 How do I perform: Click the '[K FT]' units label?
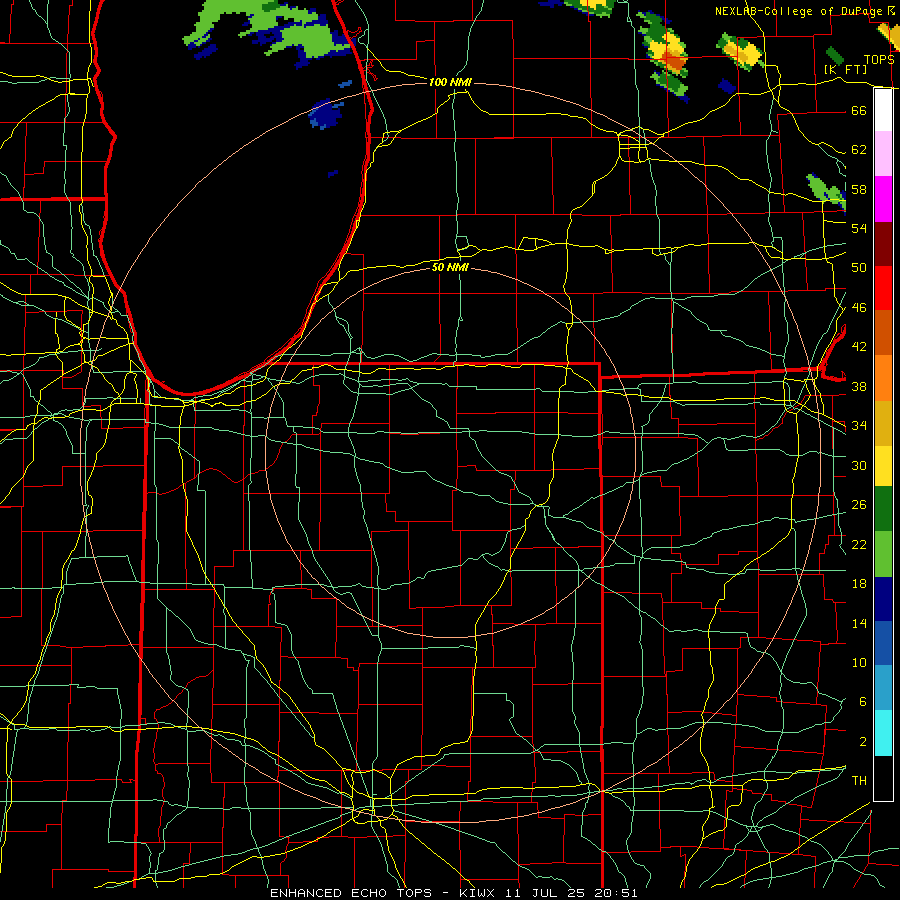click(x=845, y=69)
